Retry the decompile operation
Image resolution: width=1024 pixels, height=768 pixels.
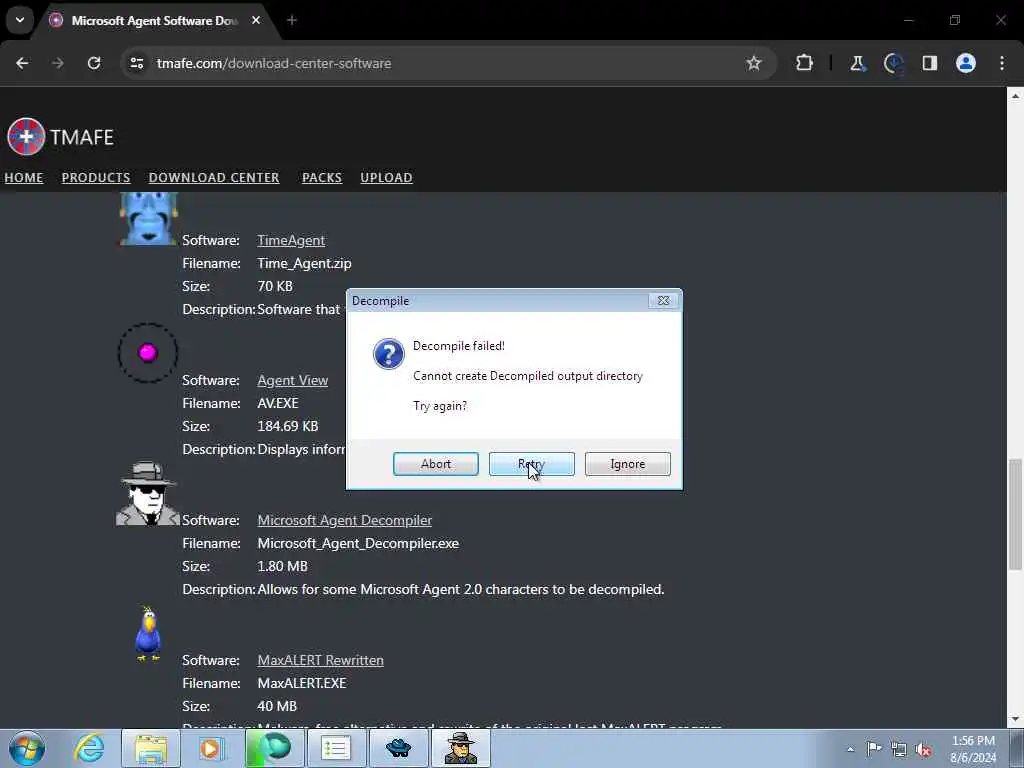tap(532, 464)
